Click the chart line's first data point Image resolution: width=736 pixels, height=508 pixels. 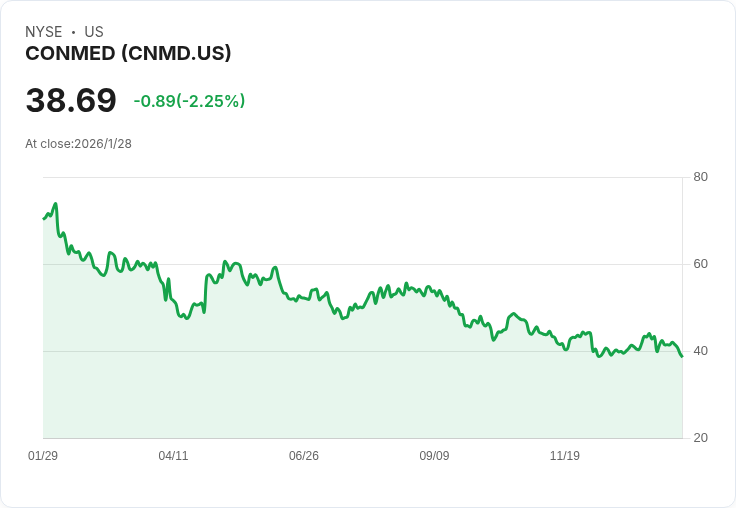(44, 219)
